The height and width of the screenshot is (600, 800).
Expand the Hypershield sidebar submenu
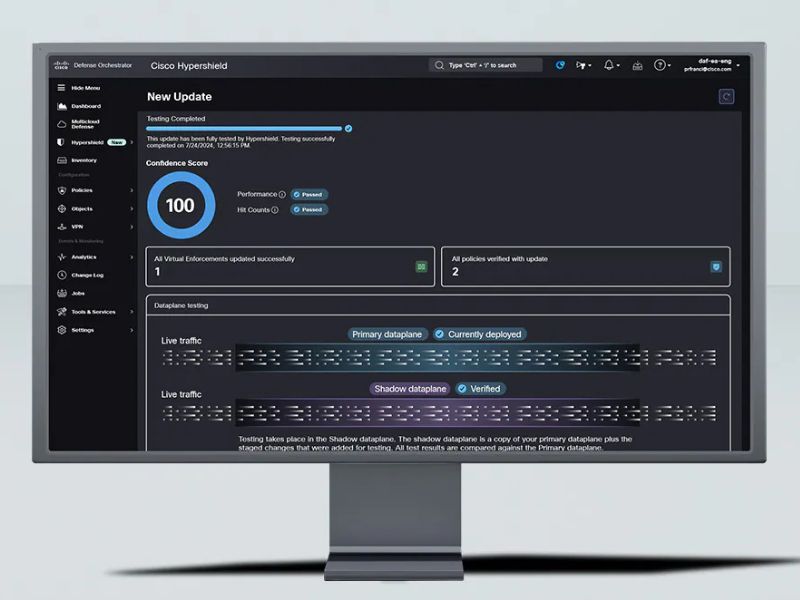point(131,143)
